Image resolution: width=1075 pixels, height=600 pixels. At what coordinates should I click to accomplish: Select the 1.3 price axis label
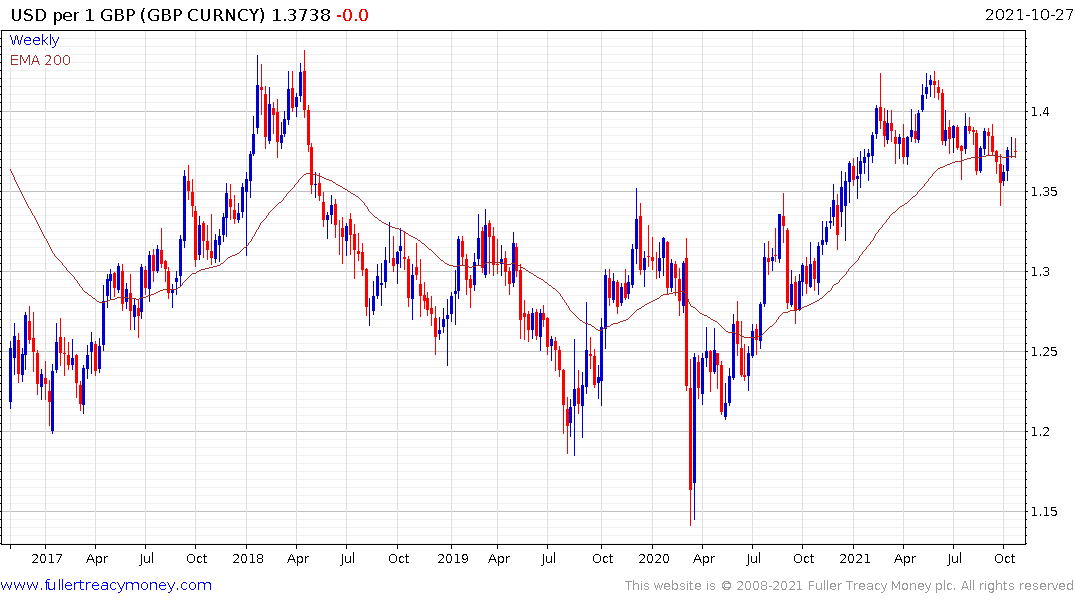1039,272
